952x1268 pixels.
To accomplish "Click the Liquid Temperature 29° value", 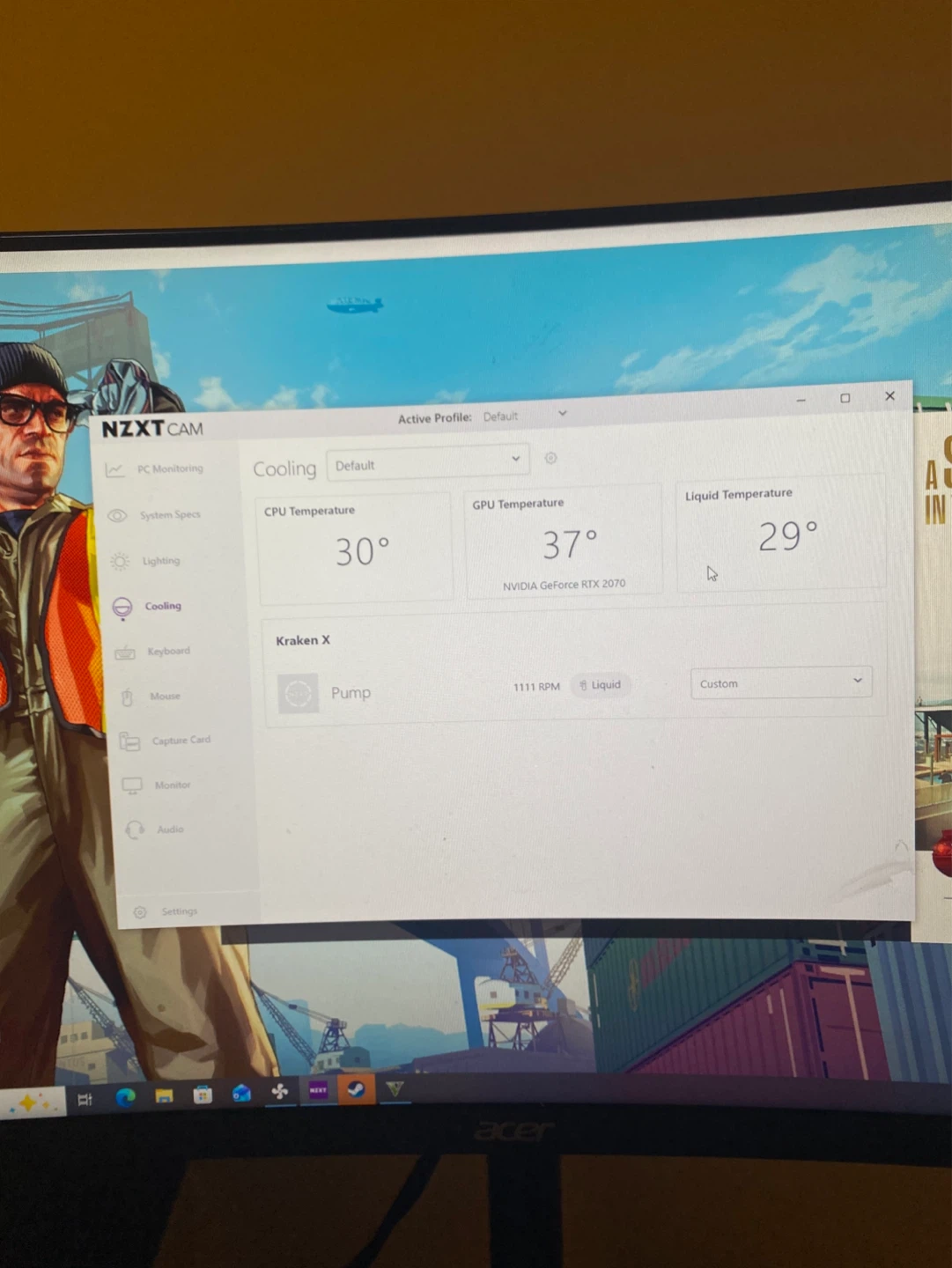I will tap(788, 535).
